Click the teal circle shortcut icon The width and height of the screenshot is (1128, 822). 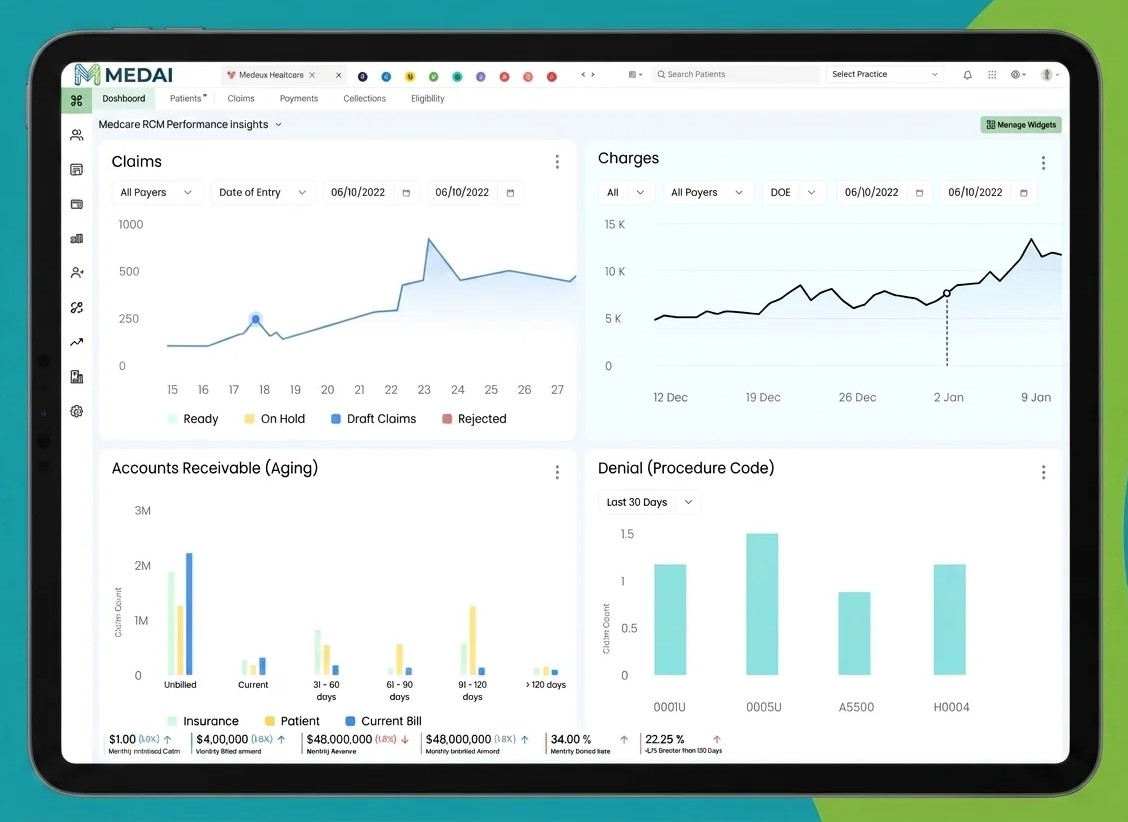[457, 76]
